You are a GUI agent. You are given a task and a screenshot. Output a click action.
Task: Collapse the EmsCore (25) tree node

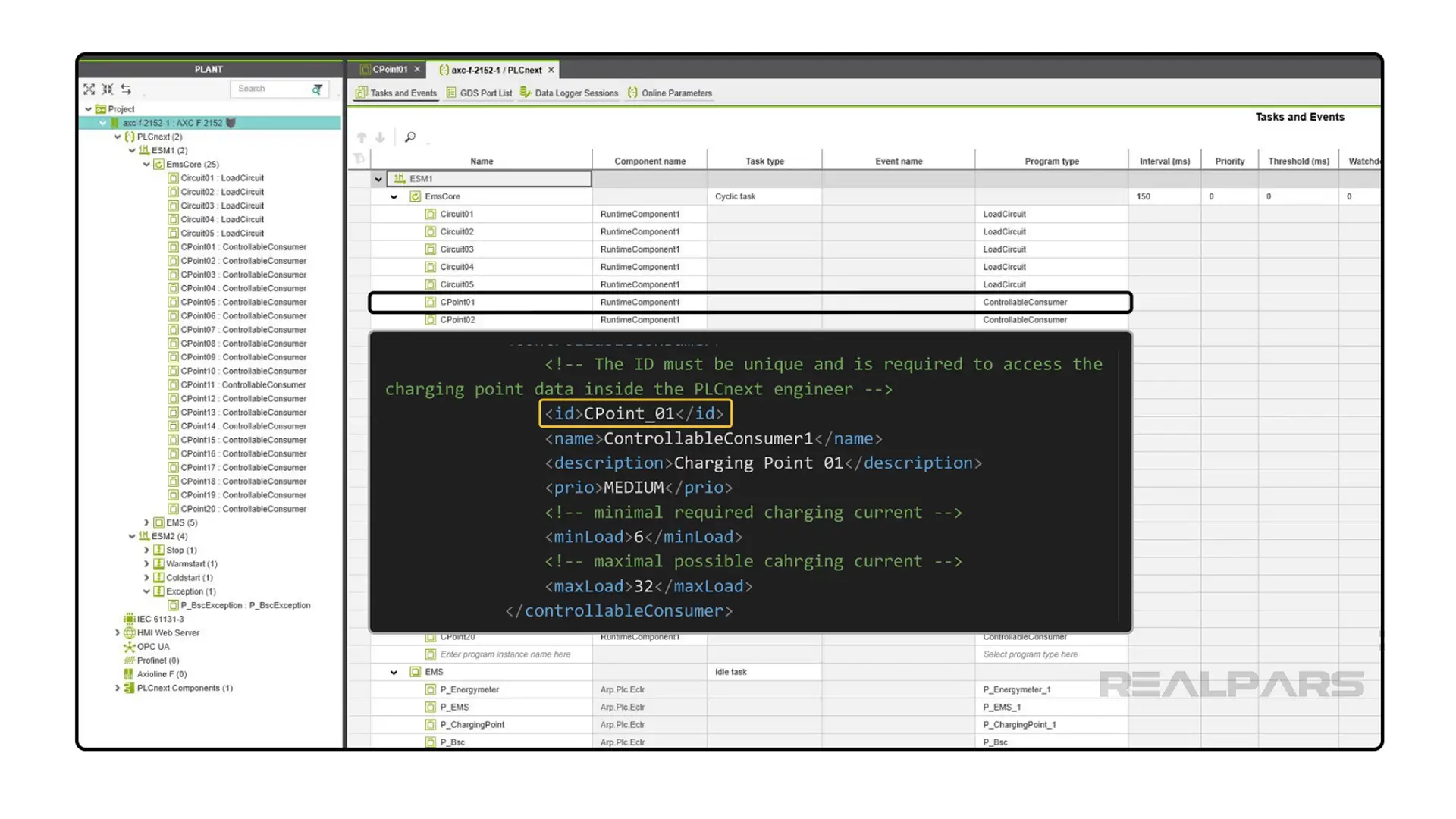pos(146,164)
